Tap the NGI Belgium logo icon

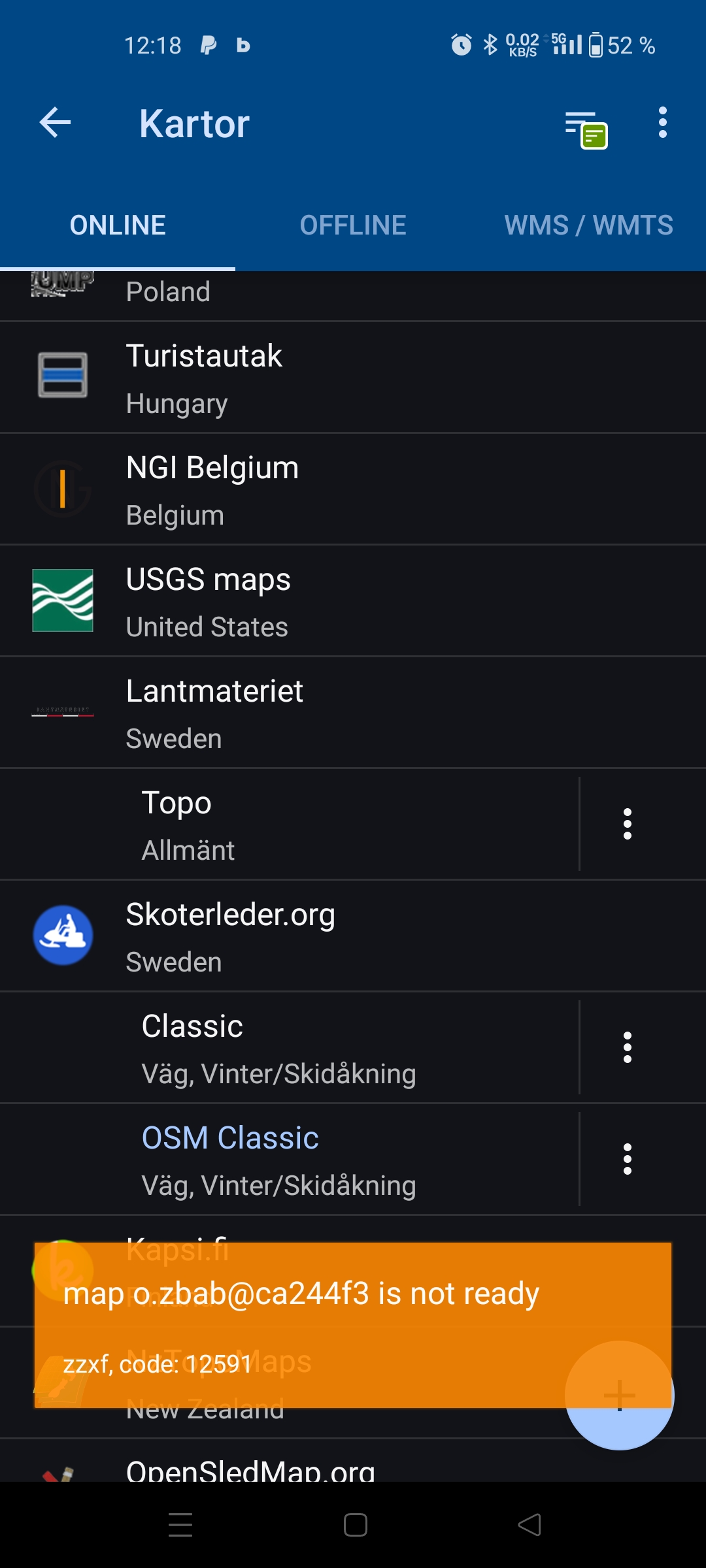[63, 488]
